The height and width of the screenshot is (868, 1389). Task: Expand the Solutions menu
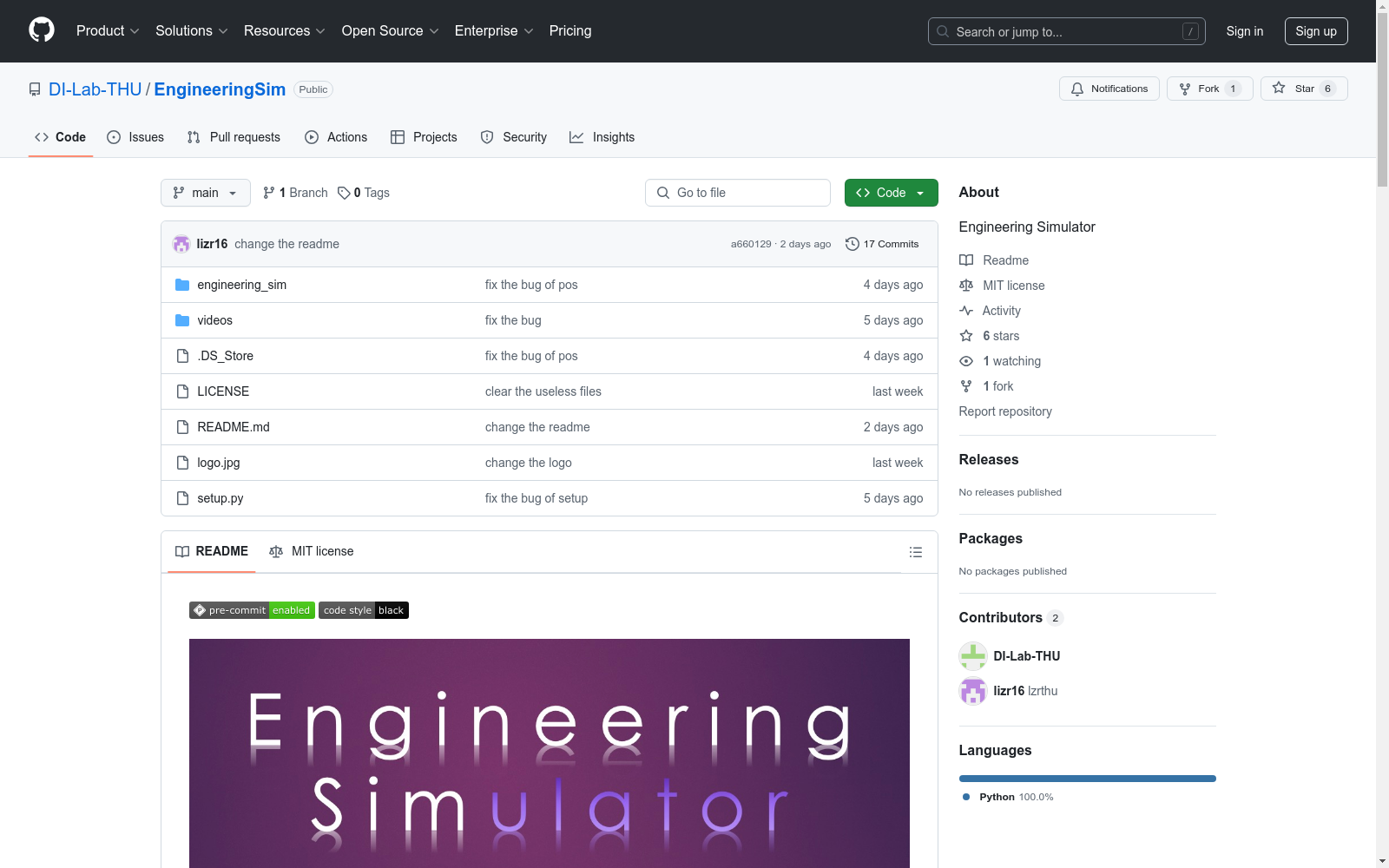tap(191, 30)
